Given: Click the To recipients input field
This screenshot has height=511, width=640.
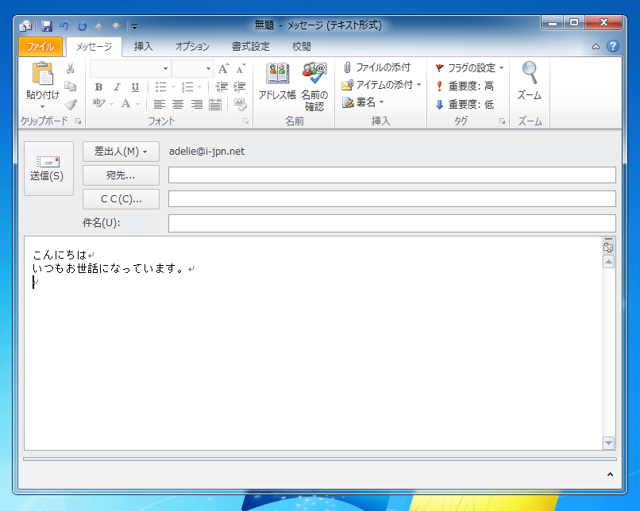Looking at the screenshot, I should 392,175.
